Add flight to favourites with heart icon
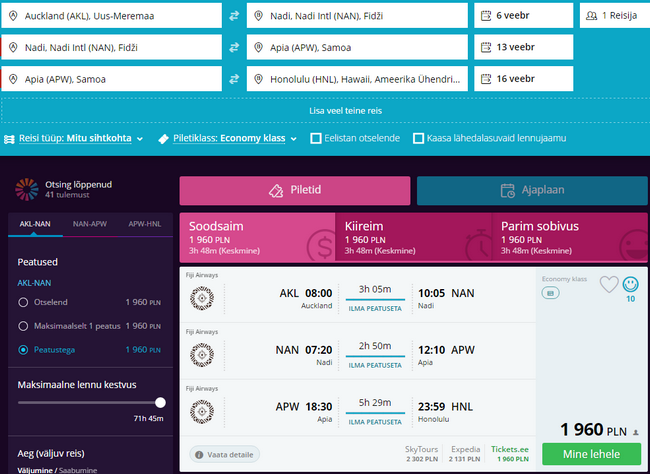Image resolution: width=650 pixels, height=474 pixels. [x=609, y=284]
